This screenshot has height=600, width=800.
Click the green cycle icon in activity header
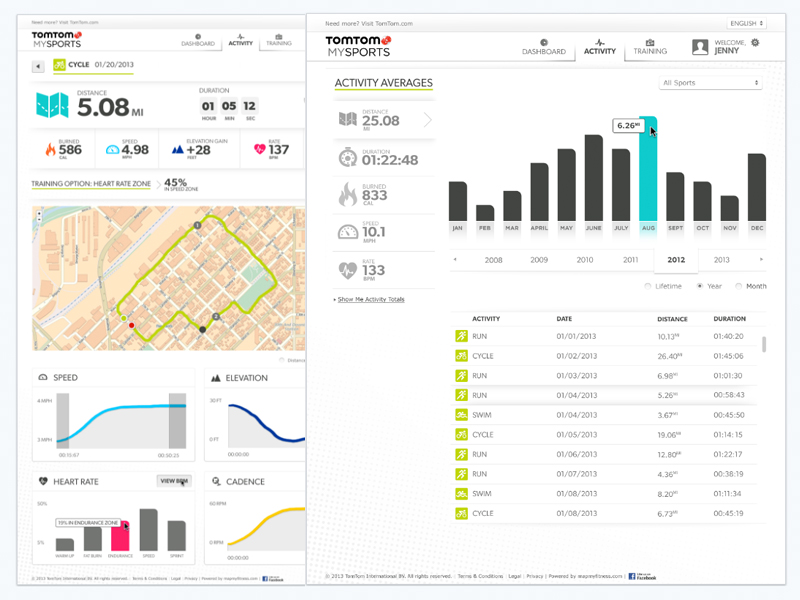(x=59, y=65)
